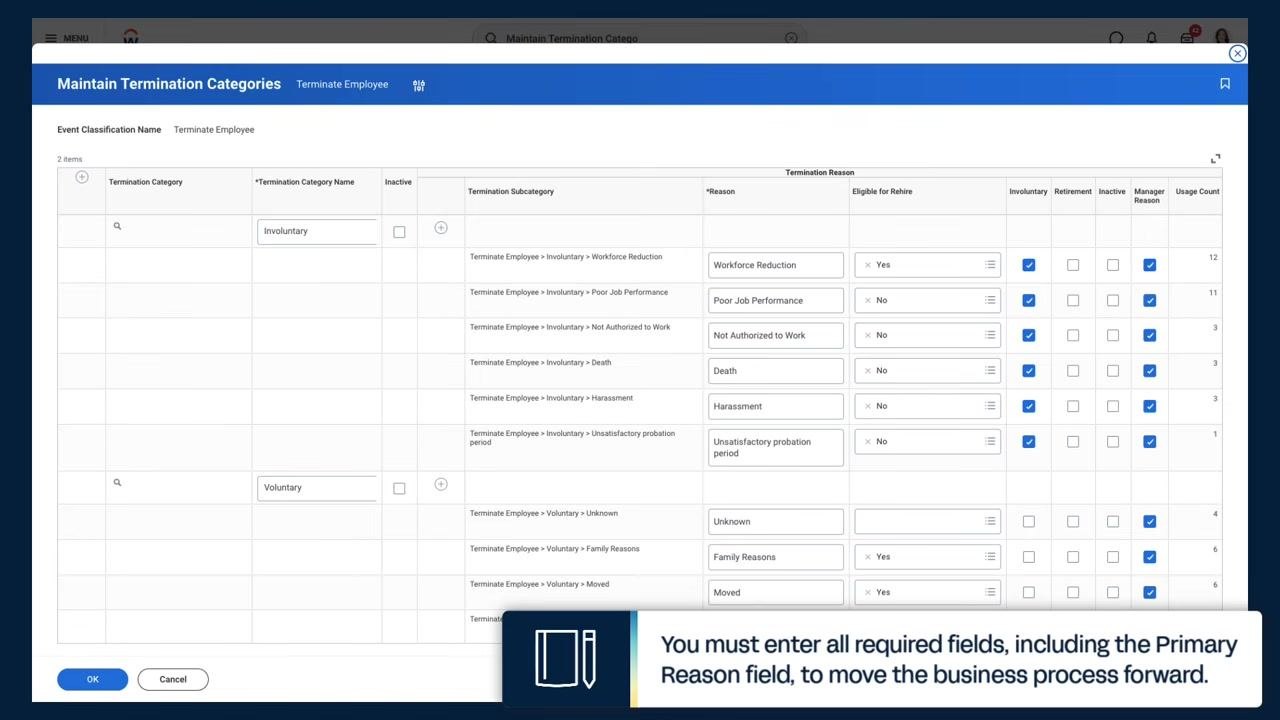Click search icon in Involuntary category row
The width and height of the screenshot is (1280, 720).
pyautogui.click(x=117, y=226)
